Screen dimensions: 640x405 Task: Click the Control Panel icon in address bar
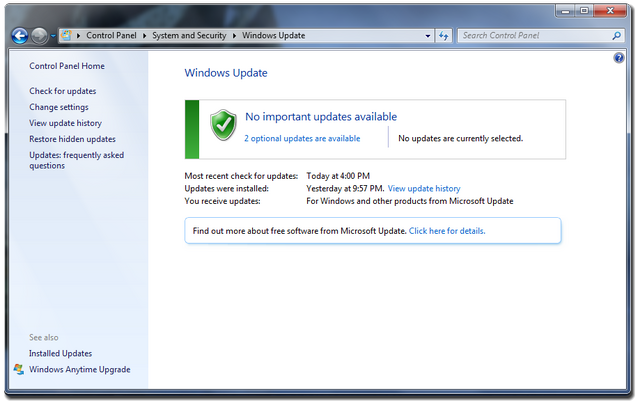point(66,36)
